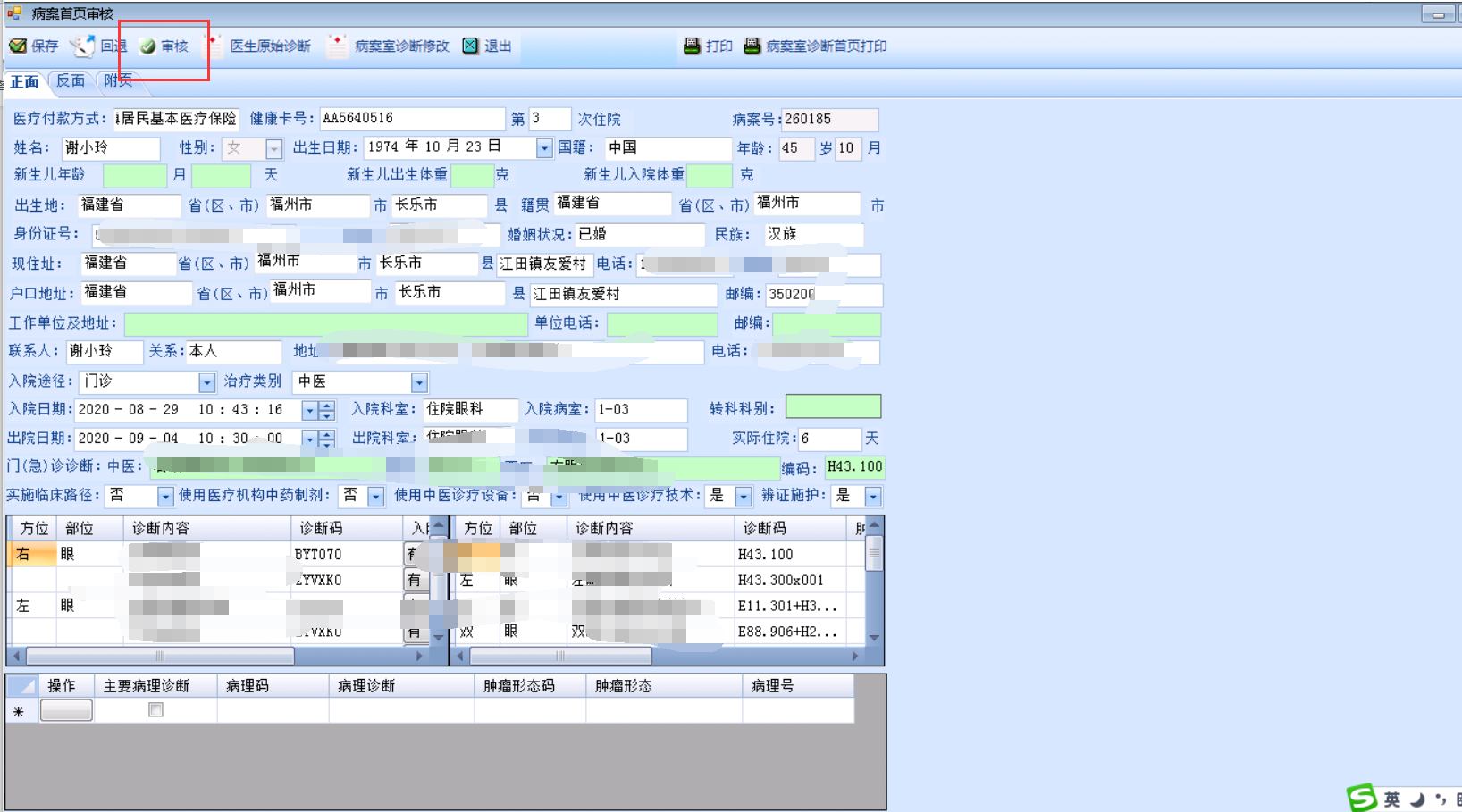Click the 姓名 input field
This screenshot has height=812, width=1462.
[x=110, y=148]
